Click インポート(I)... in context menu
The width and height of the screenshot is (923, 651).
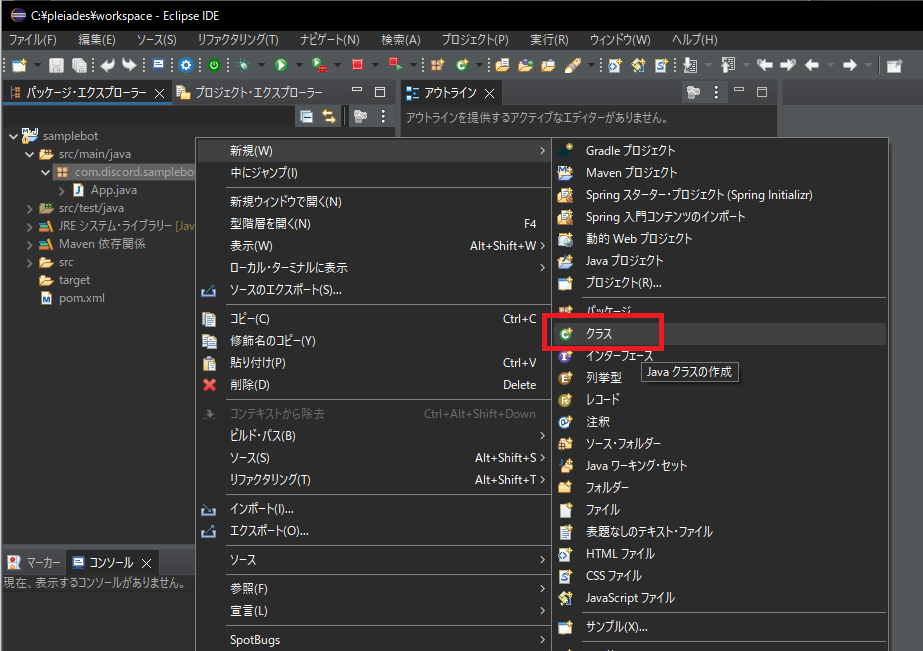tap(373, 509)
